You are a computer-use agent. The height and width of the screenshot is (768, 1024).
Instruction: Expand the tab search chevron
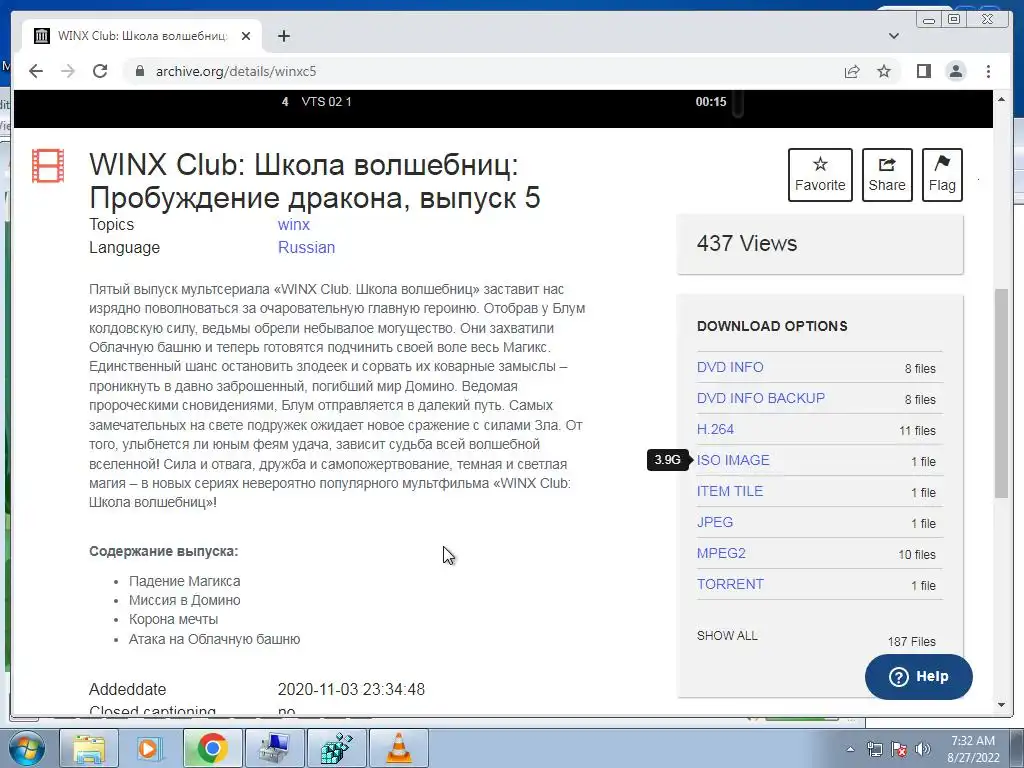(894, 36)
